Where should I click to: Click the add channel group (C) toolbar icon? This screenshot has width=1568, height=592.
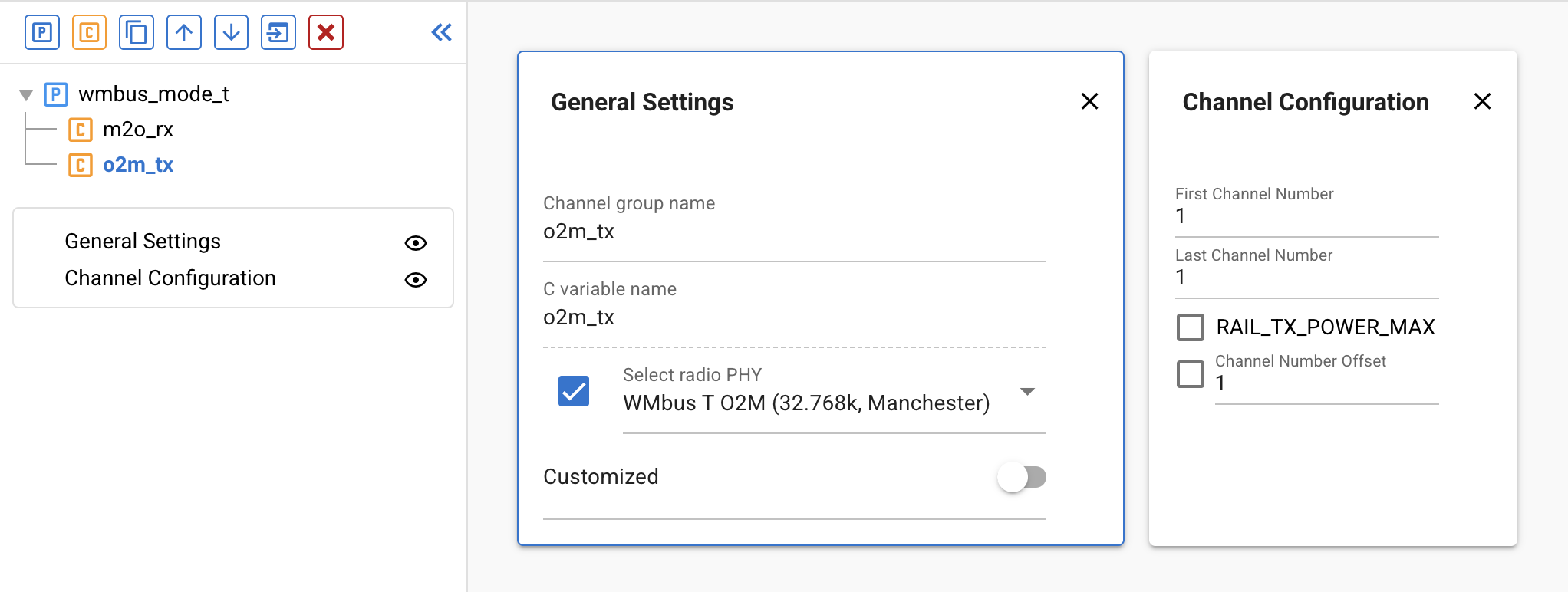[x=89, y=33]
